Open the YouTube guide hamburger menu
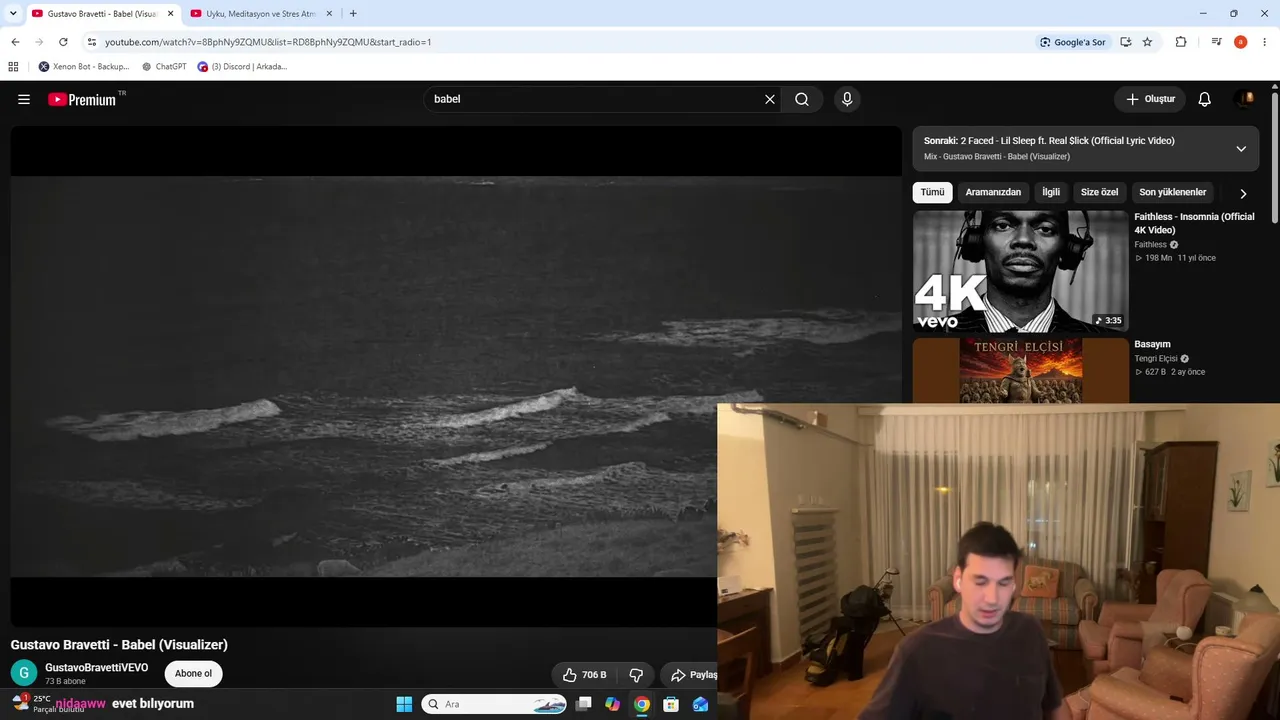1280x720 pixels. [24, 99]
